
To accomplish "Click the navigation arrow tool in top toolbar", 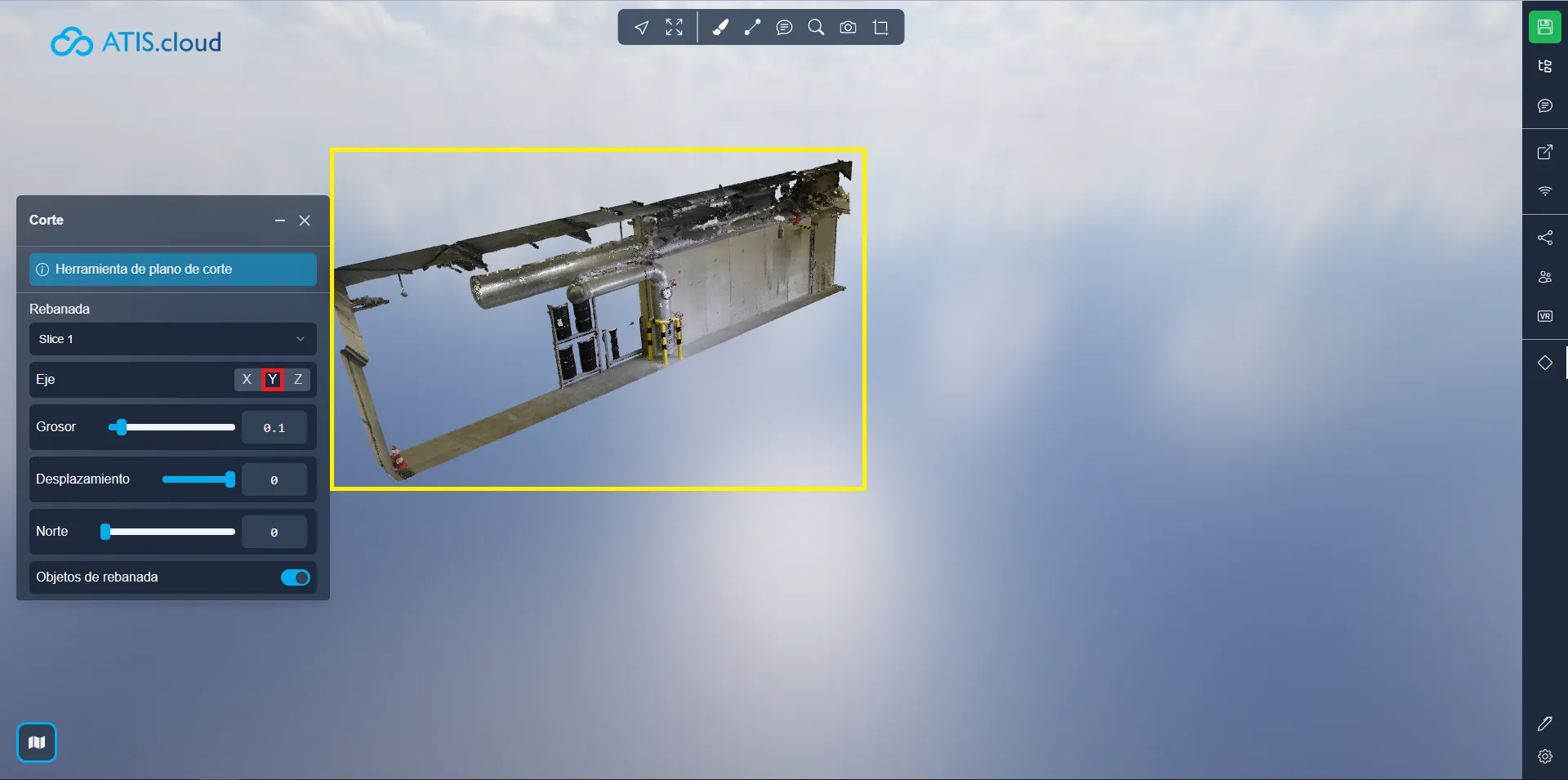I will 642,28.
